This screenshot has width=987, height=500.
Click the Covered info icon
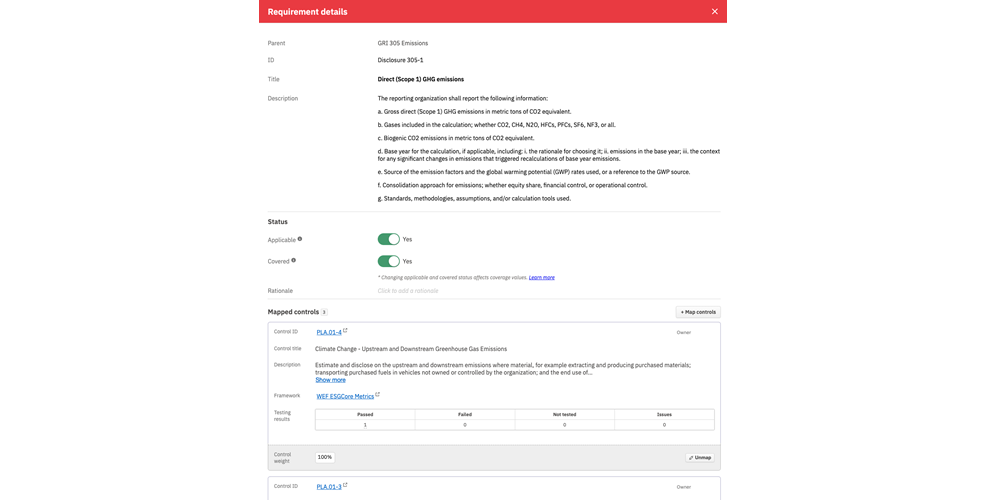coord(293,260)
